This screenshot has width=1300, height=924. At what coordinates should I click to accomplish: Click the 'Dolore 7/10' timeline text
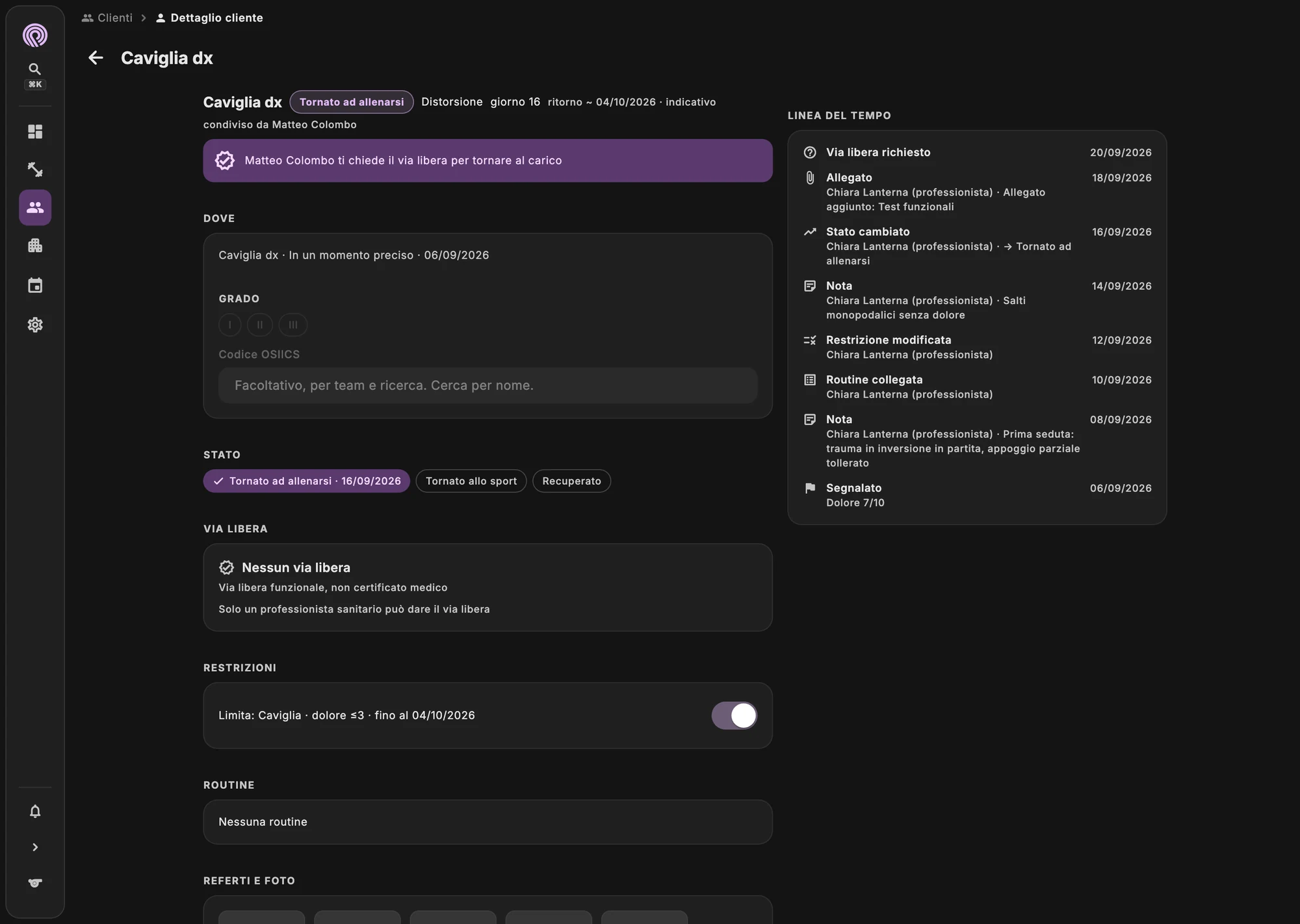coord(855,503)
